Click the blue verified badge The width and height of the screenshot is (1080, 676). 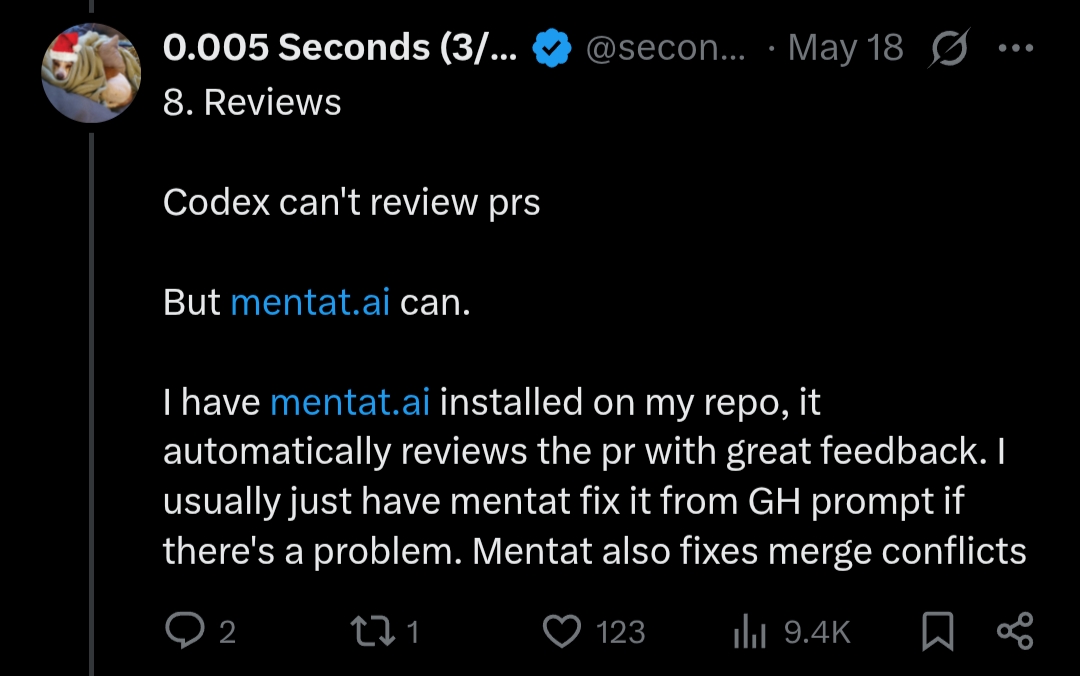pyautogui.click(x=550, y=48)
